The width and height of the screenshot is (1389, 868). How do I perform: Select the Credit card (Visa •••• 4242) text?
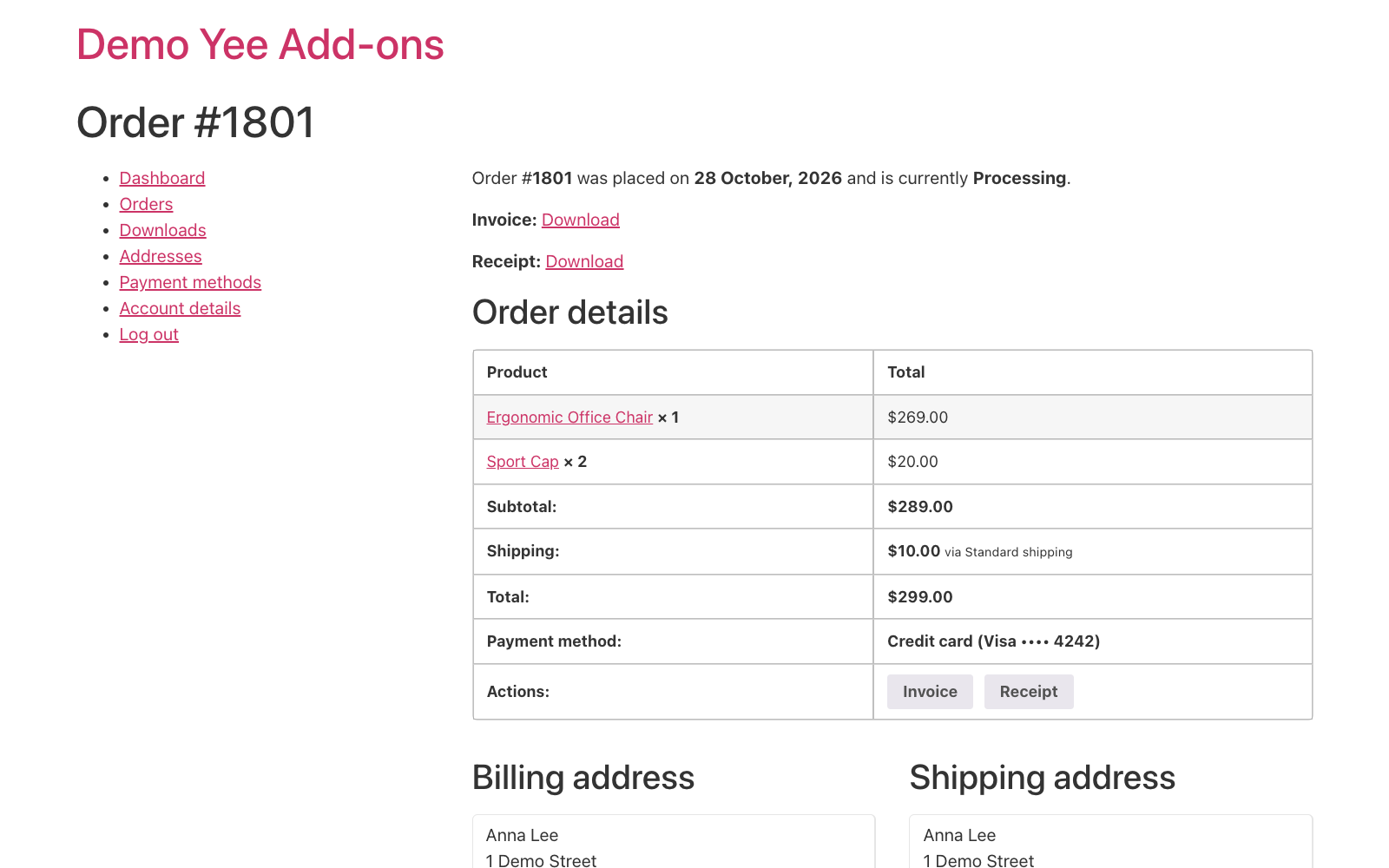point(993,641)
